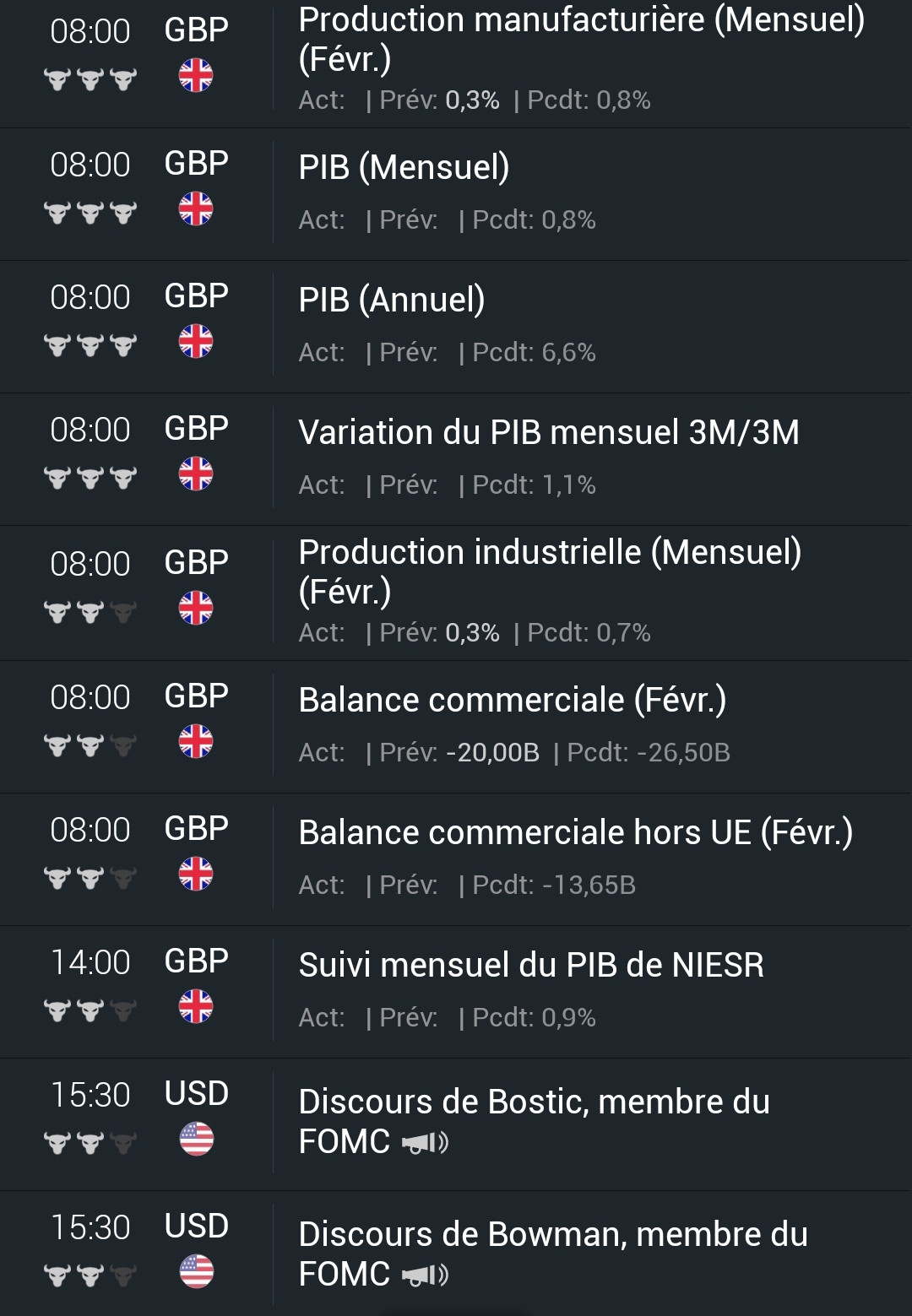Open Balance commerciale hors UE event
Image resolution: width=912 pixels, height=1316 pixels.
click(575, 832)
